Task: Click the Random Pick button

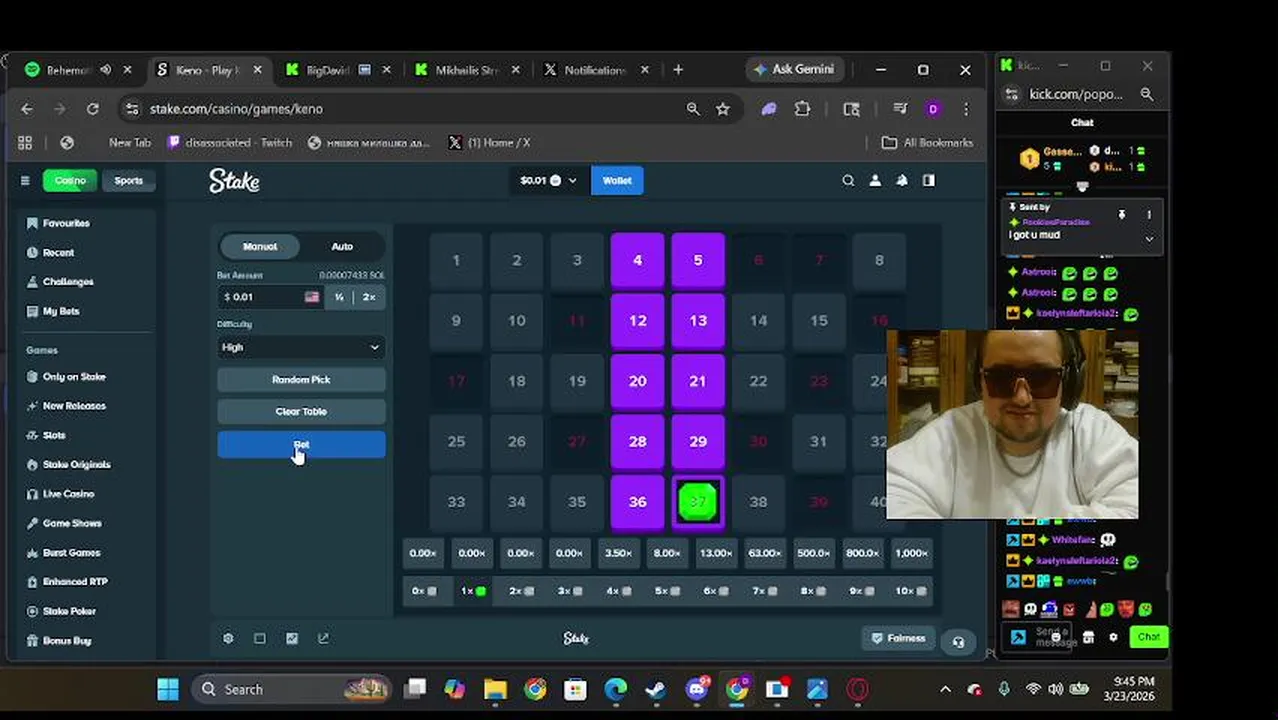Action: click(x=301, y=380)
